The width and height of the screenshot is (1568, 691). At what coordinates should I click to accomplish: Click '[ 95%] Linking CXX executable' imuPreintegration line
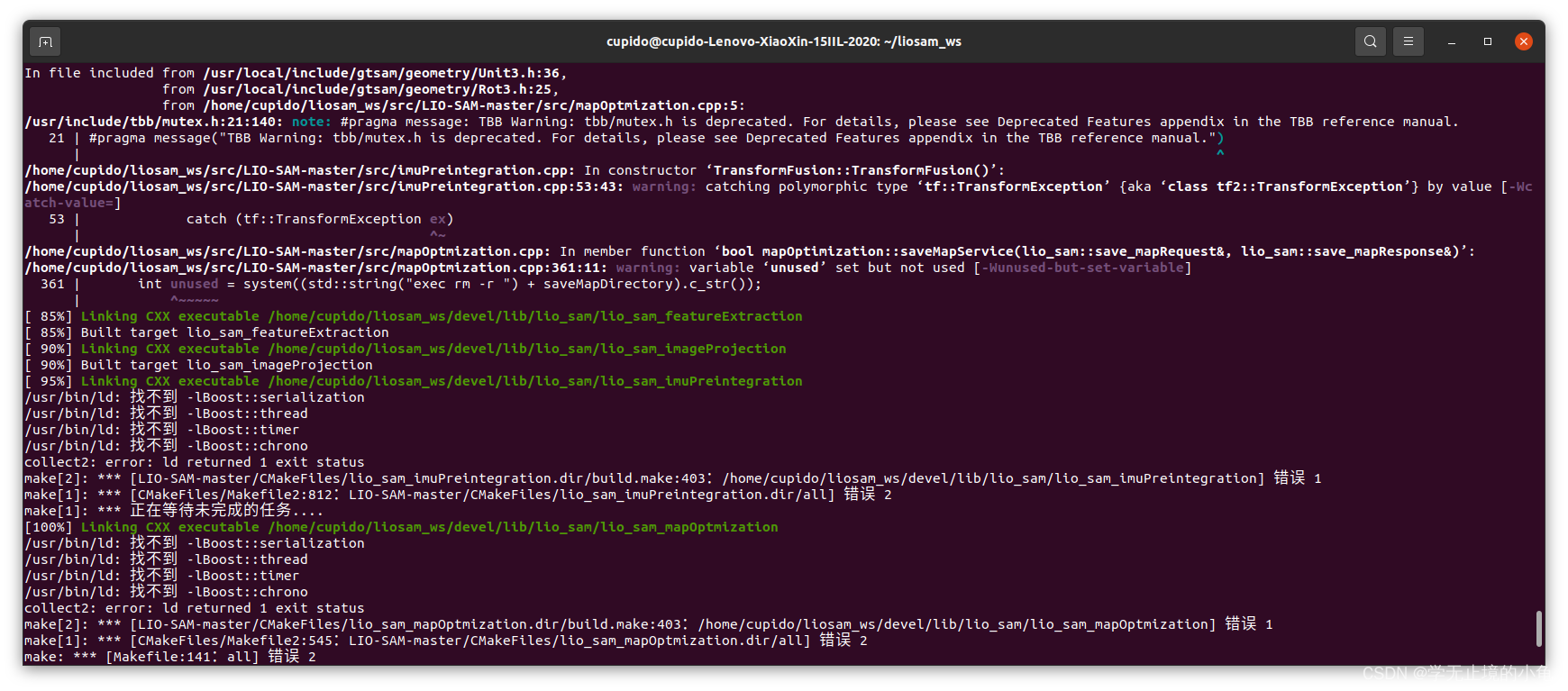click(x=414, y=381)
